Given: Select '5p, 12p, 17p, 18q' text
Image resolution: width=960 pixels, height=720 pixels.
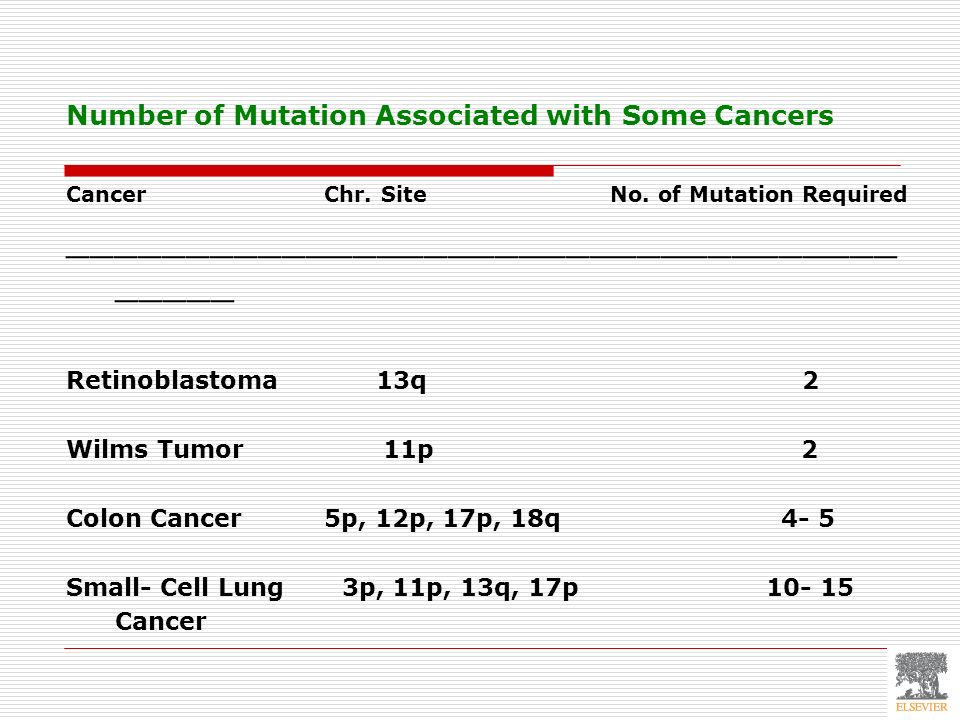Looking at the screenshot, I should click(x=442, y=519).
